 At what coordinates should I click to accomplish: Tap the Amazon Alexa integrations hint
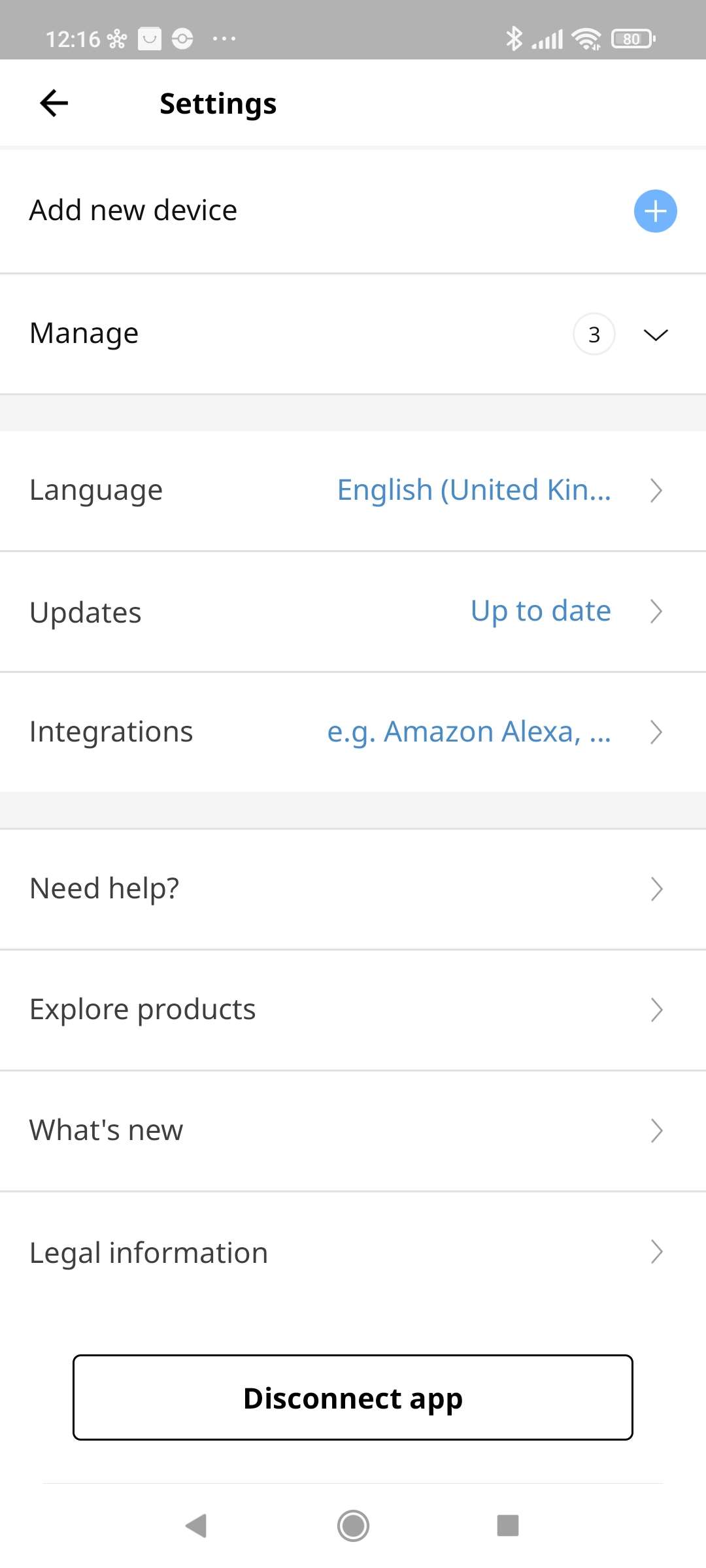[x=469, y=732]
